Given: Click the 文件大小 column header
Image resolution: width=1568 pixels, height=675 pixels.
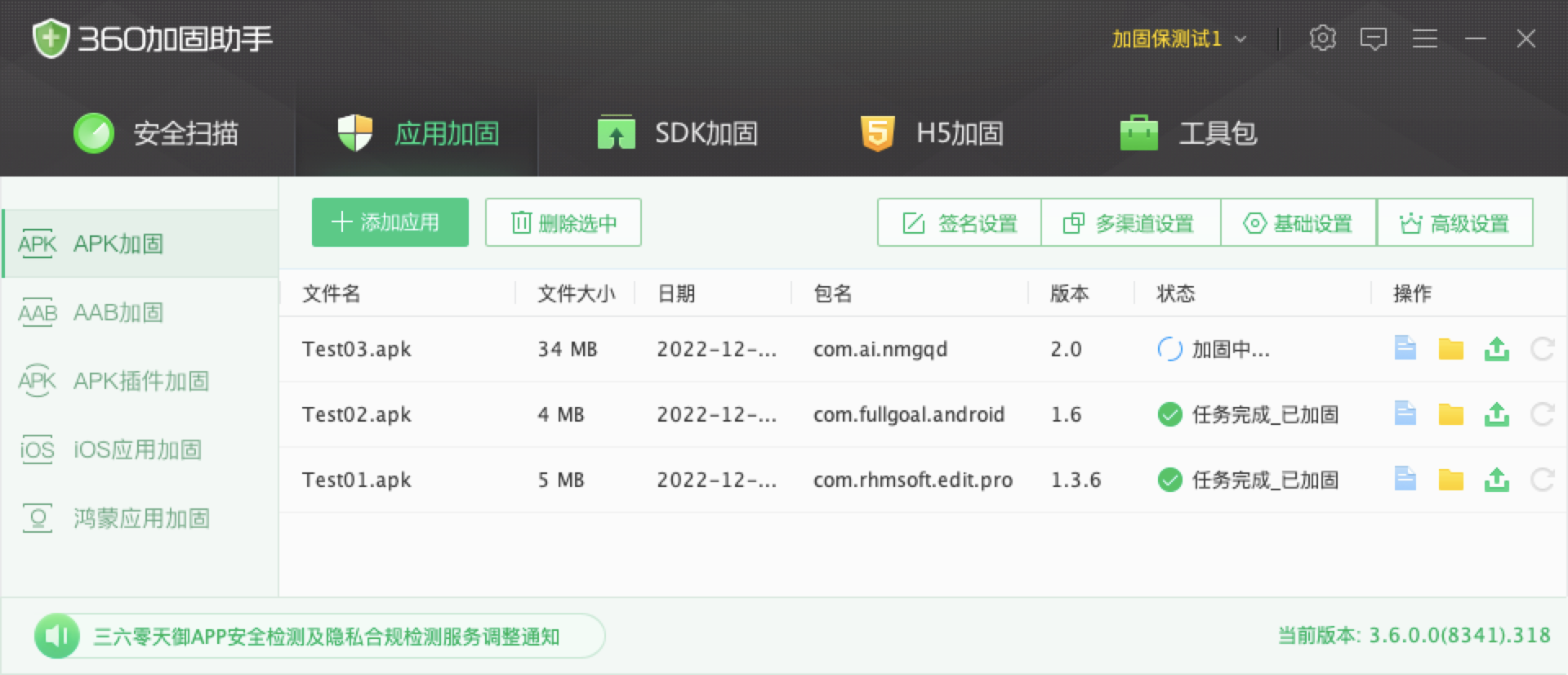Looking at the screenshot, I should tap(576, 293).
